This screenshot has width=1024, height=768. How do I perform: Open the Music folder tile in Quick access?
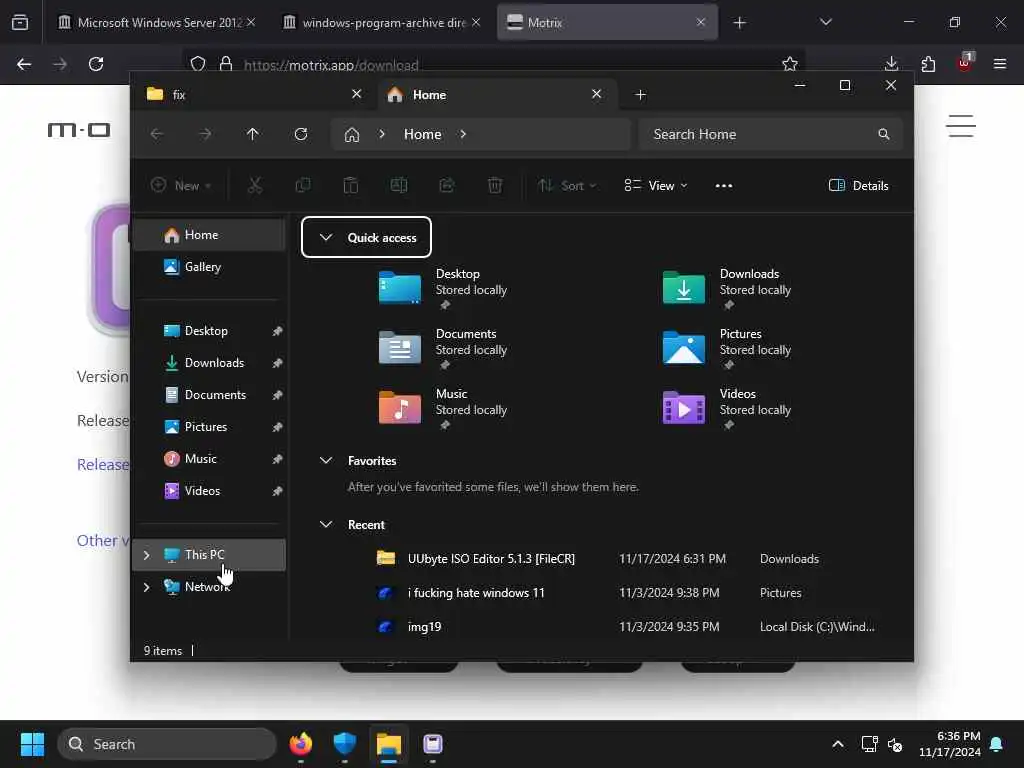pyautogui.click(x=444, y=408)
